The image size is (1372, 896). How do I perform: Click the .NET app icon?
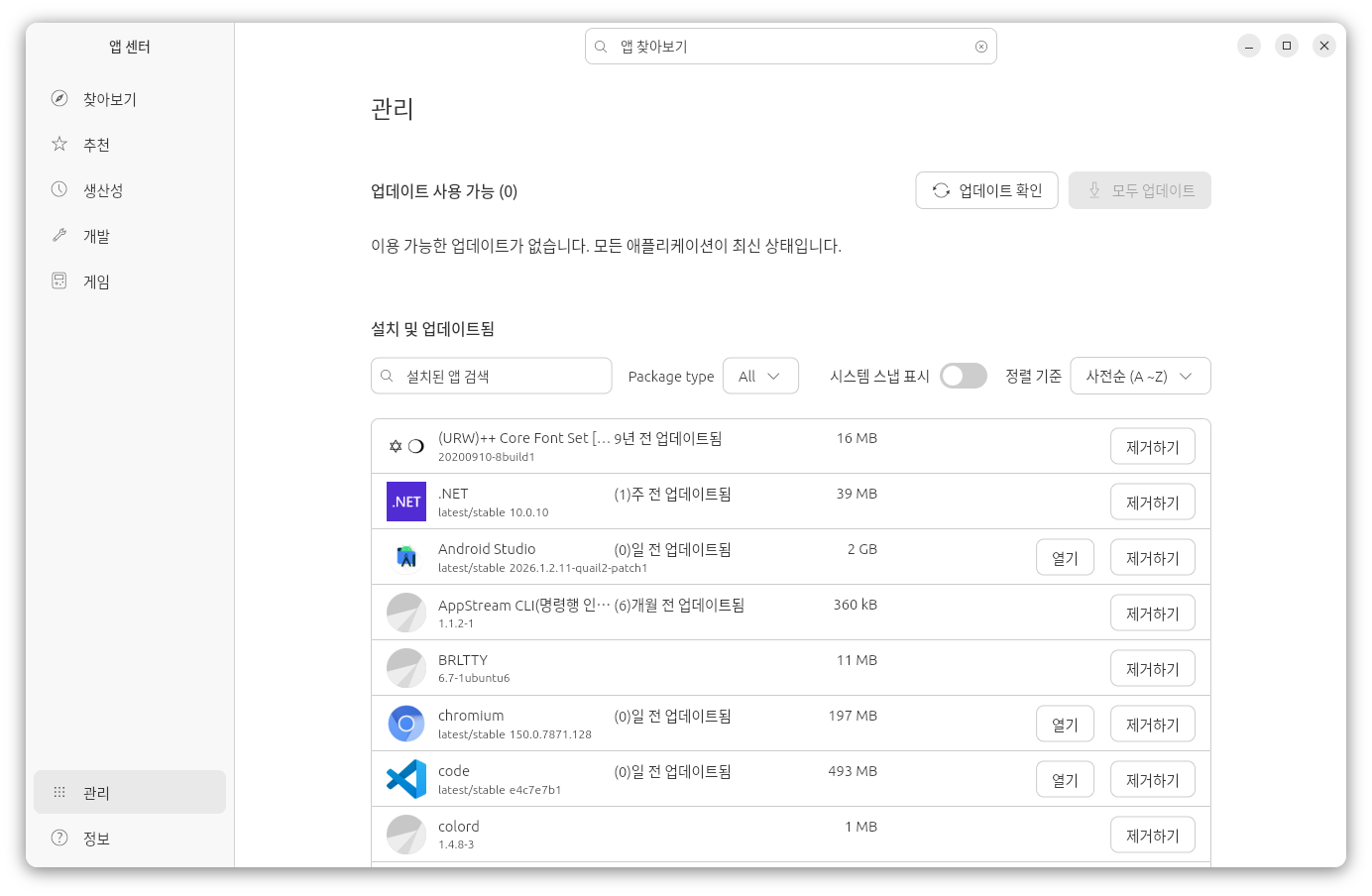coord(406,502)
